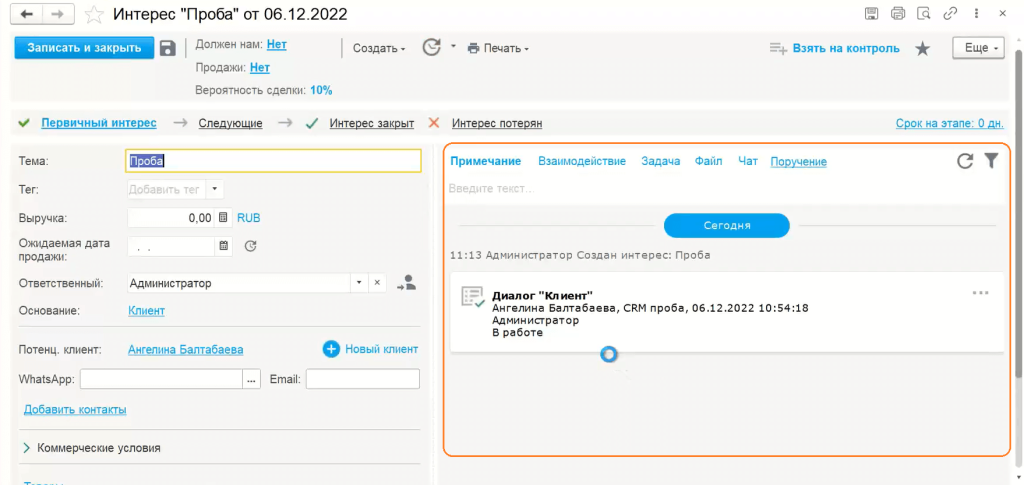This screenshot has width=1024, height=485.
Task: Open the tag dropdown arrow in Тег field
Action: point(215,189)
